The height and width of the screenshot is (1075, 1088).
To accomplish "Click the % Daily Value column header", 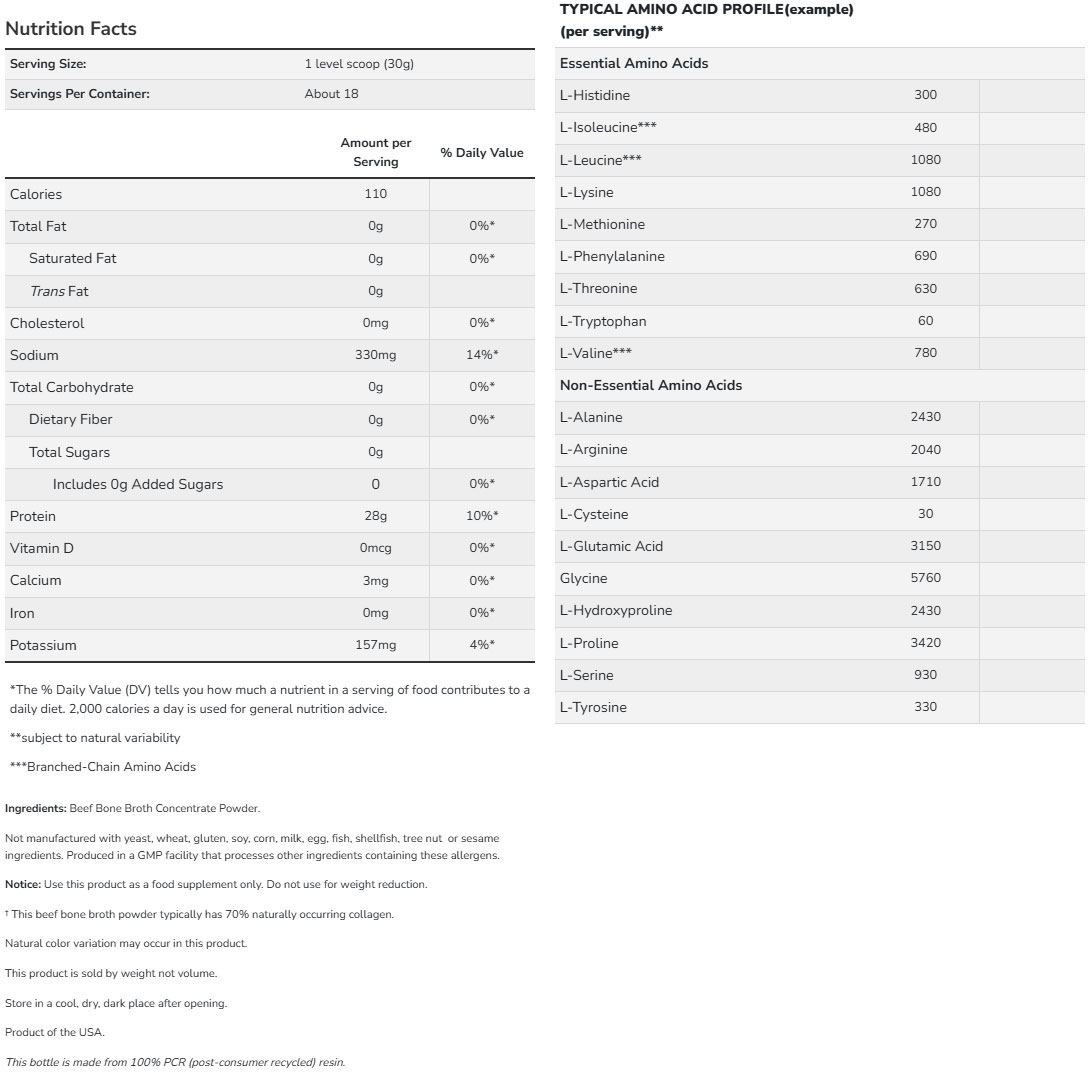I will point(482,153).
